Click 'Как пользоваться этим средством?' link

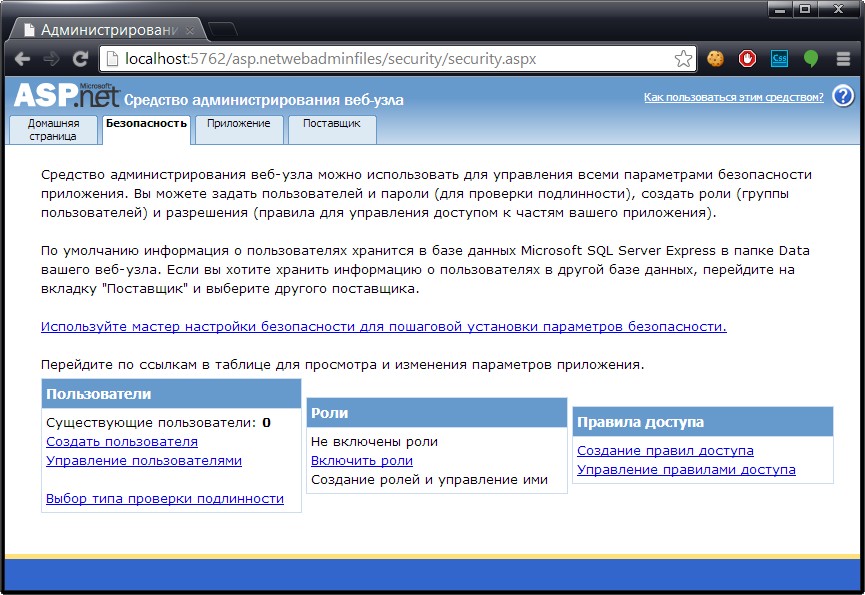[x=734, y=97]
